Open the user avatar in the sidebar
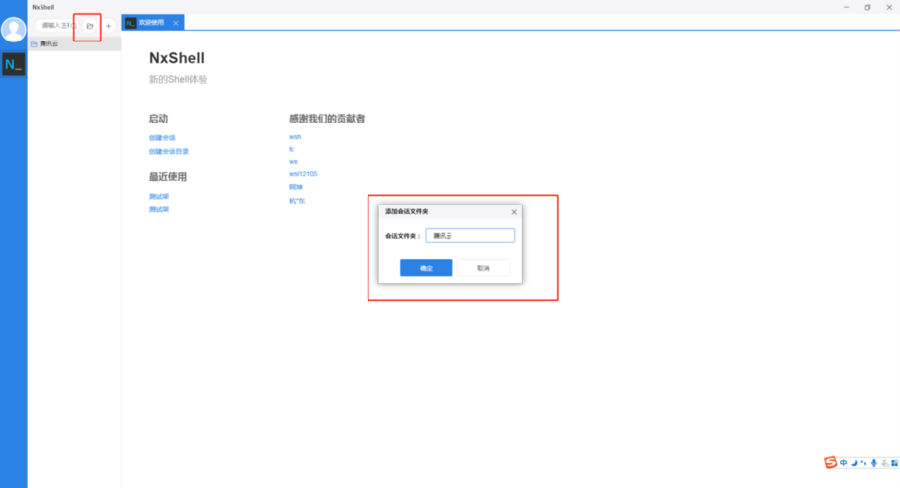This screenshot has width=900, height=488. (13, 29)
